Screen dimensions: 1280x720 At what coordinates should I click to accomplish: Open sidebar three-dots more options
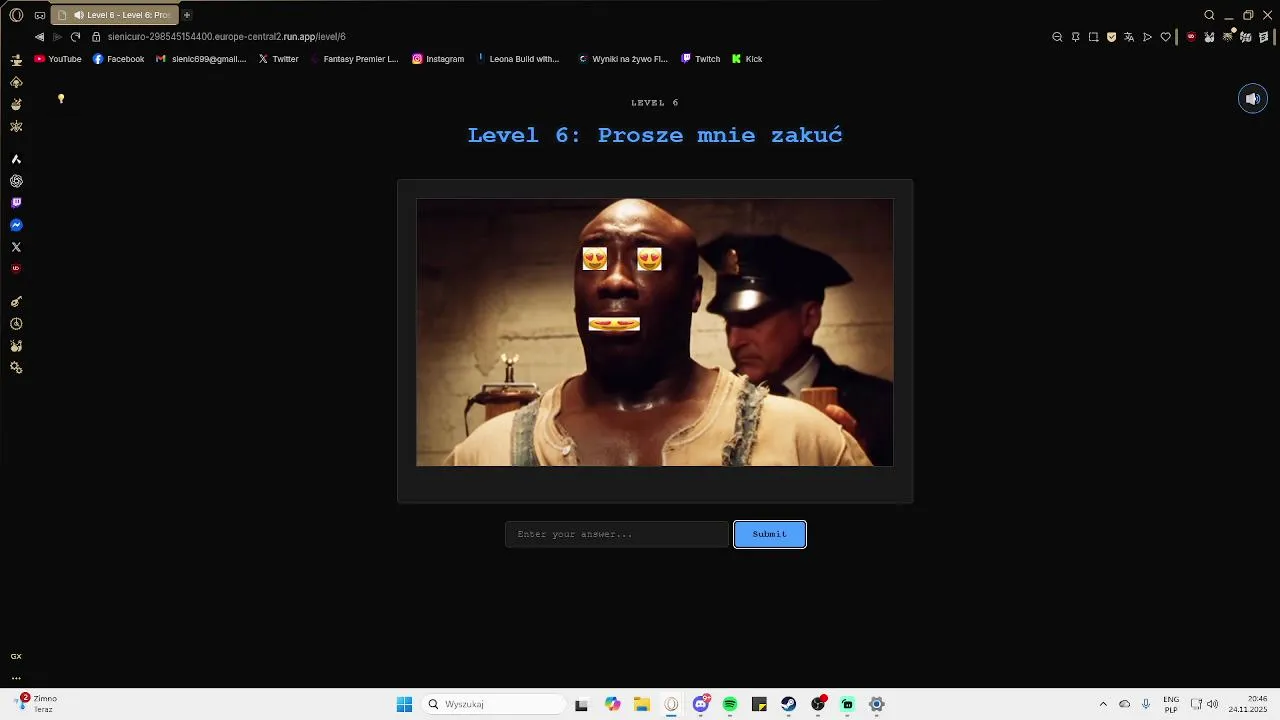click(16, 678)
